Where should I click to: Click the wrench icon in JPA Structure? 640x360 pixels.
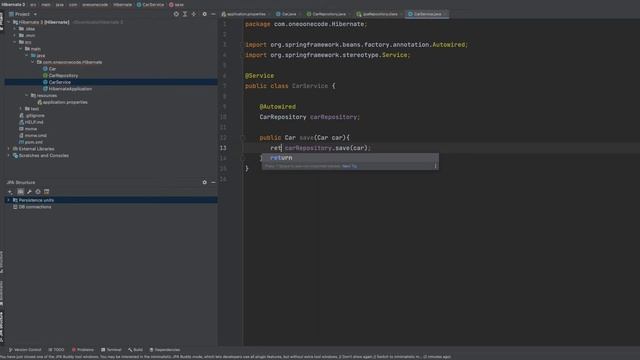coord(29,192)
